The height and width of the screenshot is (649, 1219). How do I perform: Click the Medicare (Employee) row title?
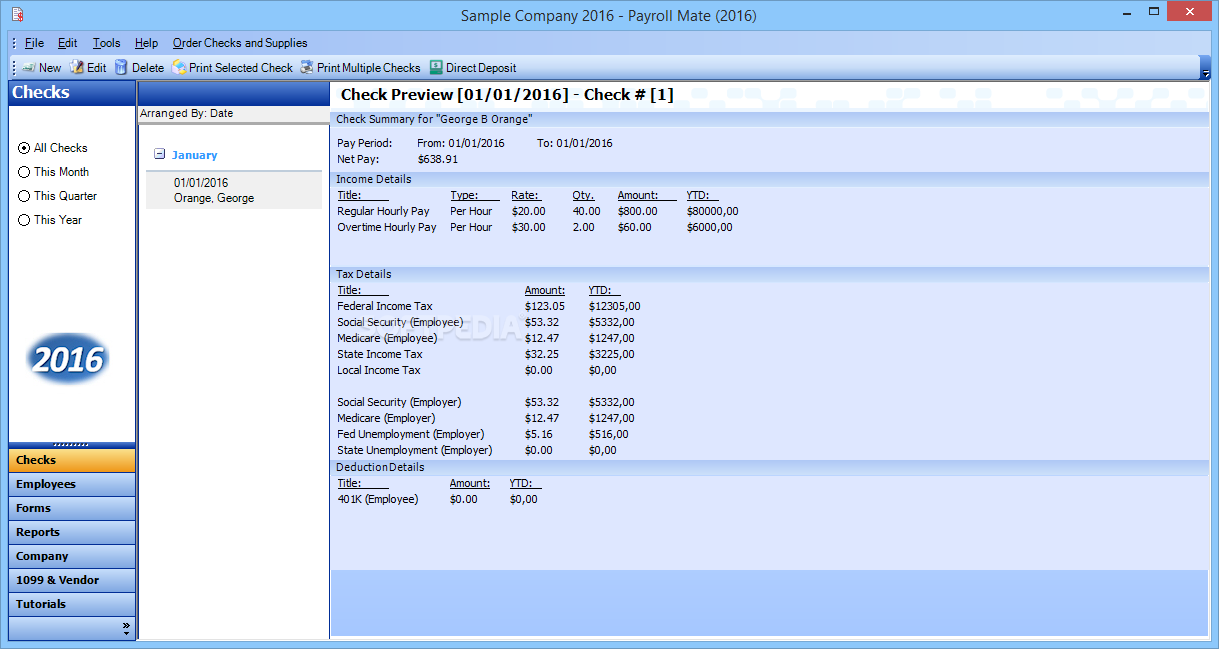pyautogui.click(x=386, y=338)
